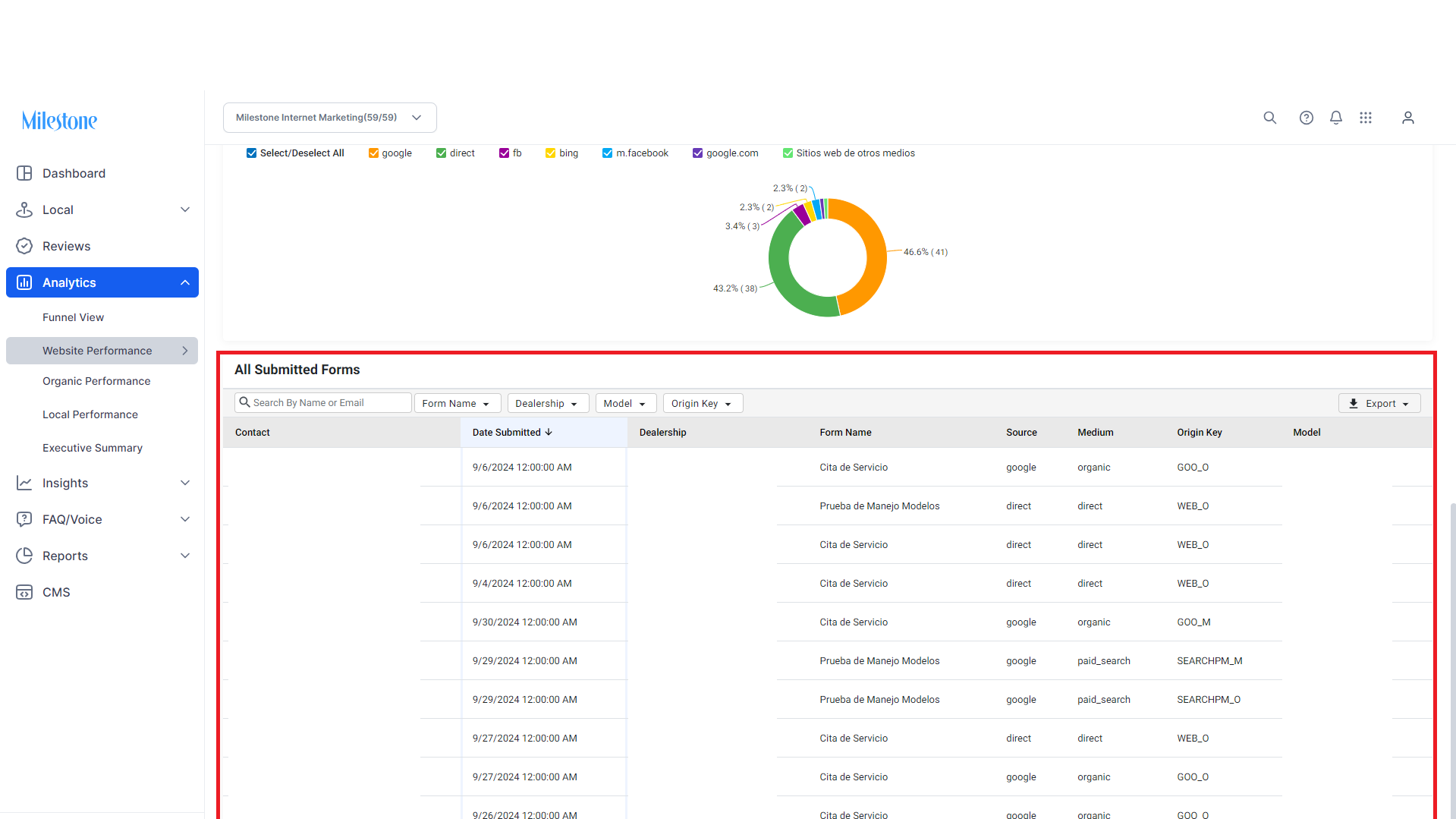The height and width of the screenshot is (819, 1456).
Task: Expand the Milestone Internet Marketing account dropdown
Action: [329, 118]
